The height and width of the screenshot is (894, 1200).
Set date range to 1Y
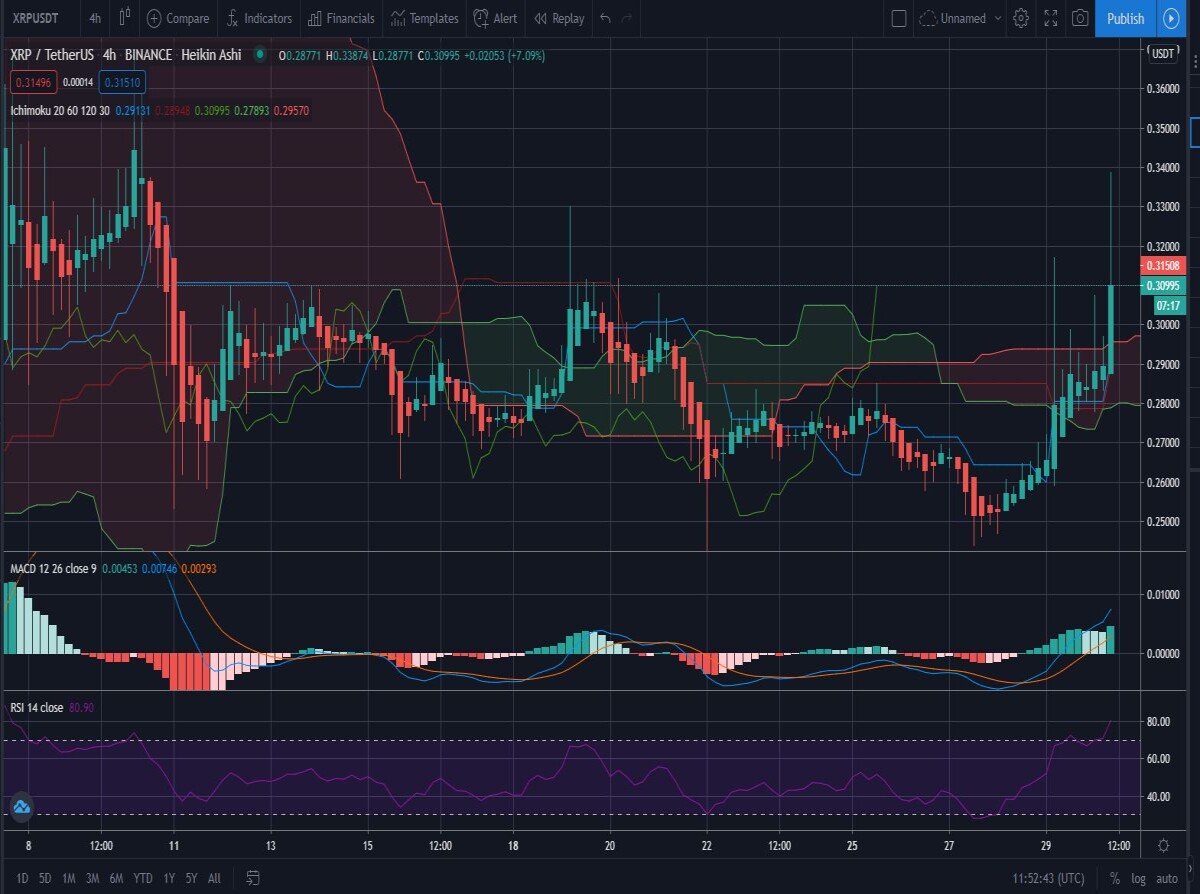pyautogui.click(x=170, y=878)
